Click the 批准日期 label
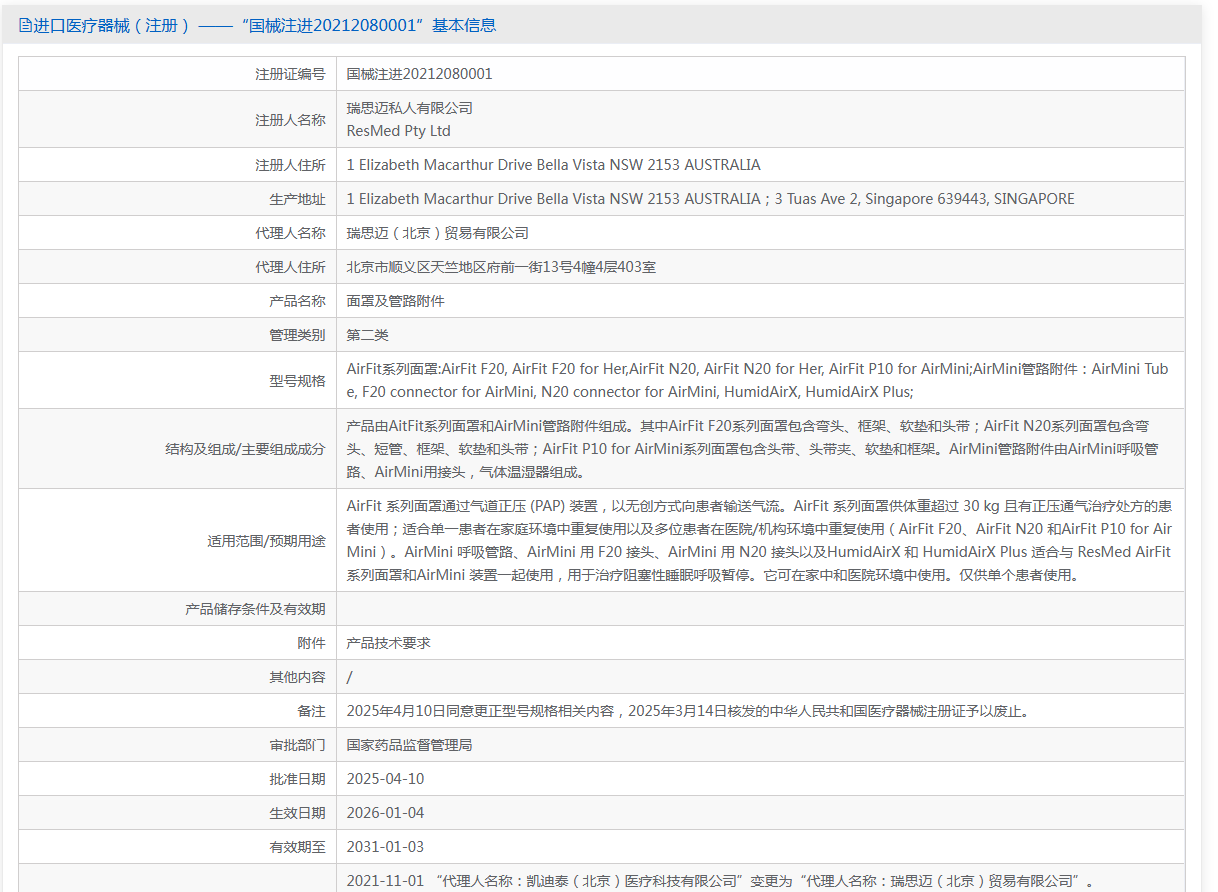Screen dimensions: 1218x892 point(297,779)
